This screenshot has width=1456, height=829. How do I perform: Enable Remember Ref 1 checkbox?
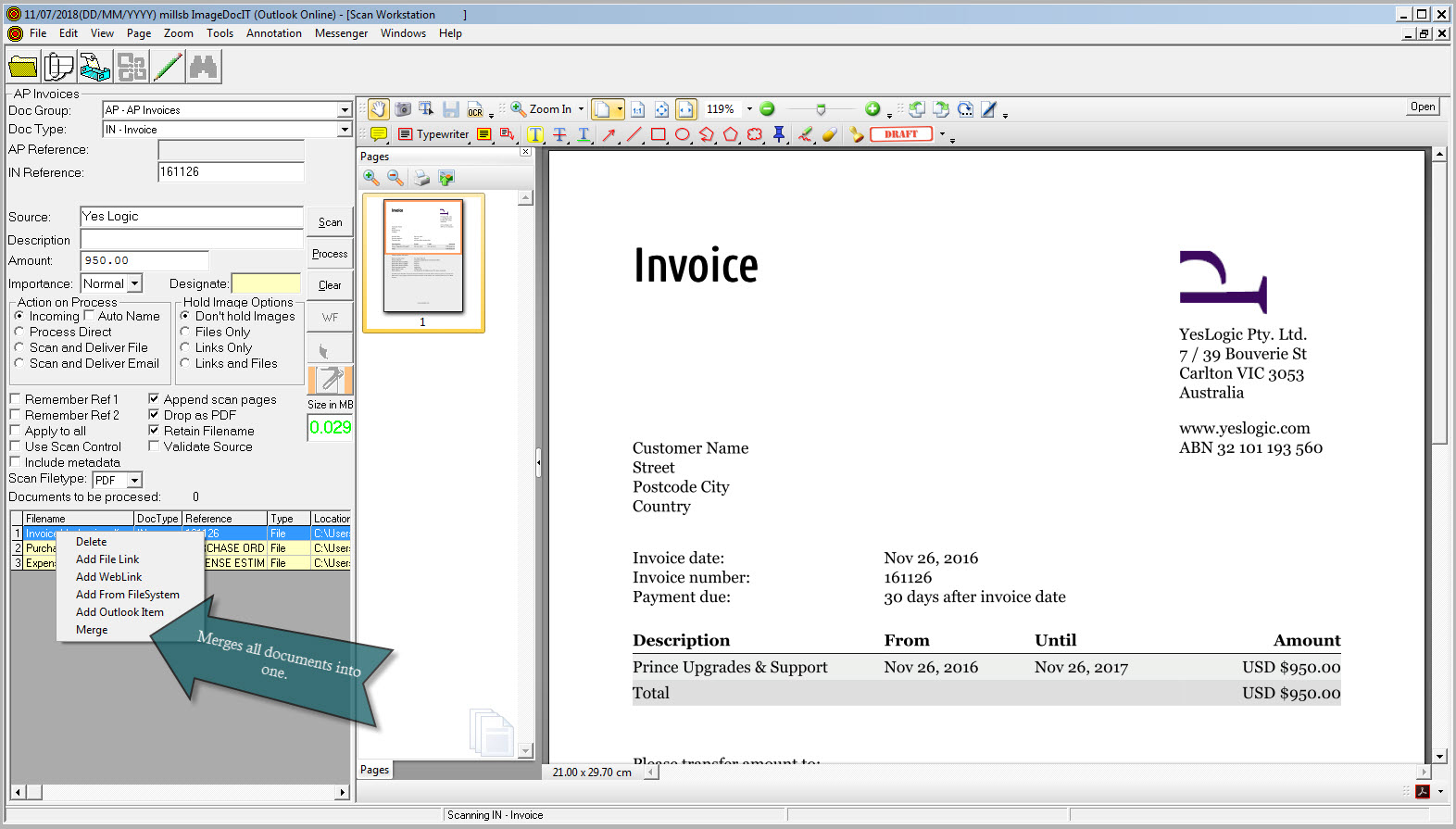pos(15,399)
